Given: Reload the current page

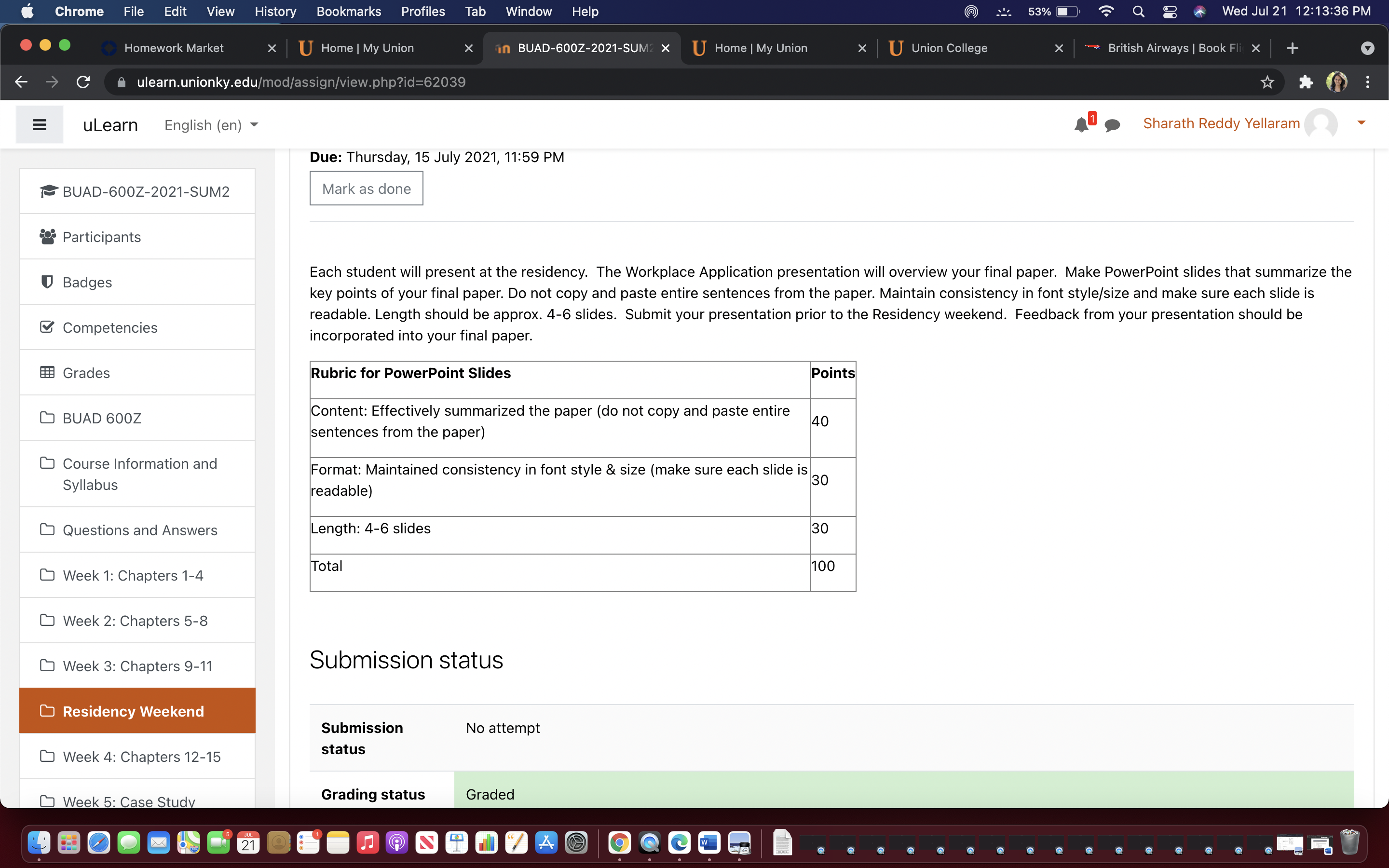Looking at the screenshot, I should point(83,82).
